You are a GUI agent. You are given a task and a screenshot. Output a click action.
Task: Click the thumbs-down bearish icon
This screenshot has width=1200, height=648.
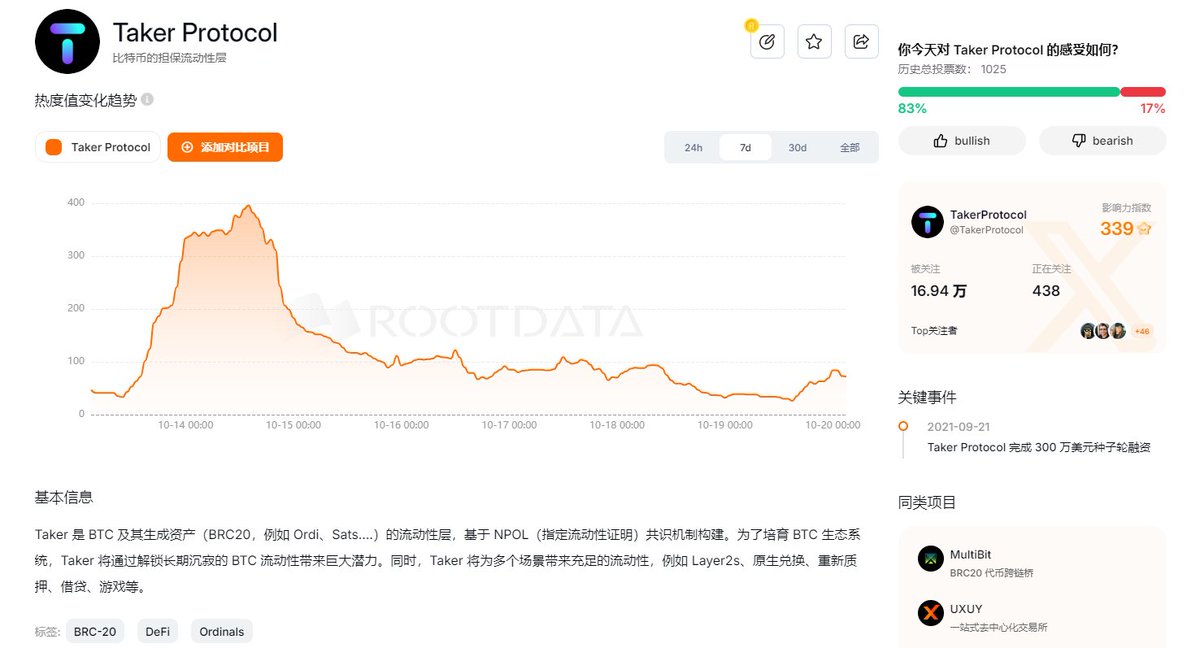pyautogui.click(x=1078, y=141)
